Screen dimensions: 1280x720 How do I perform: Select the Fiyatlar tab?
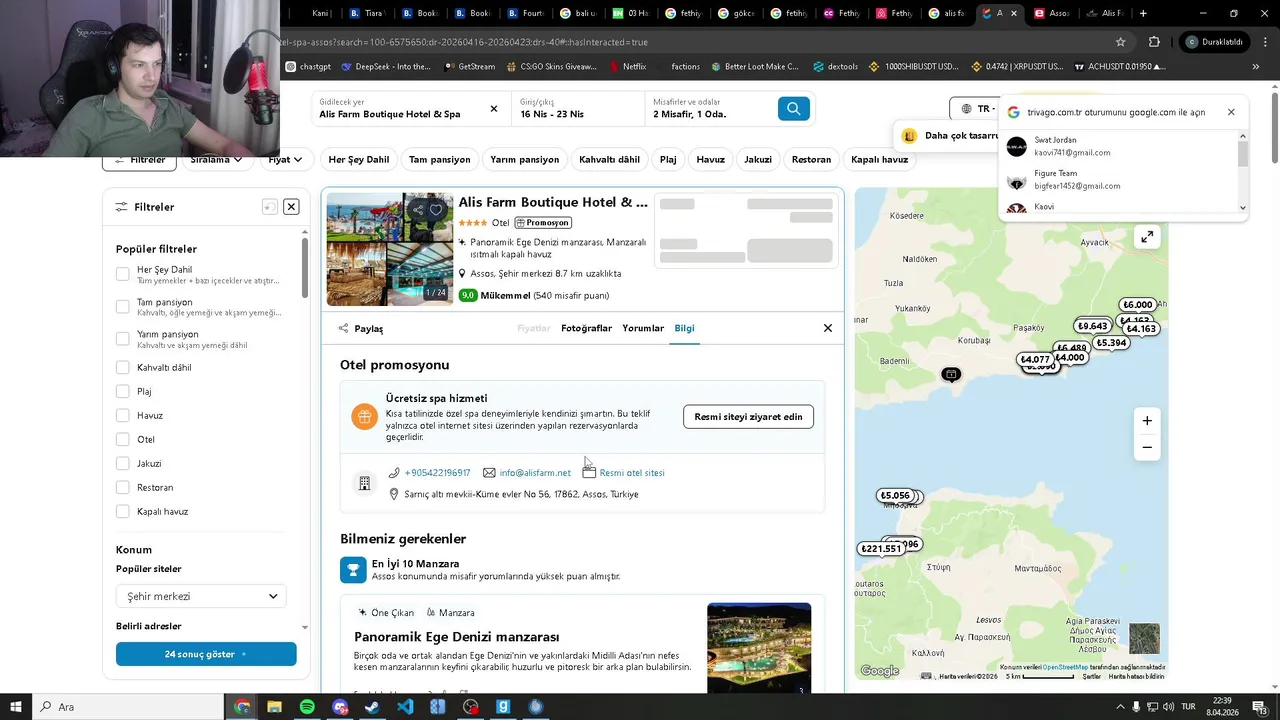click(x=534, y=328)
